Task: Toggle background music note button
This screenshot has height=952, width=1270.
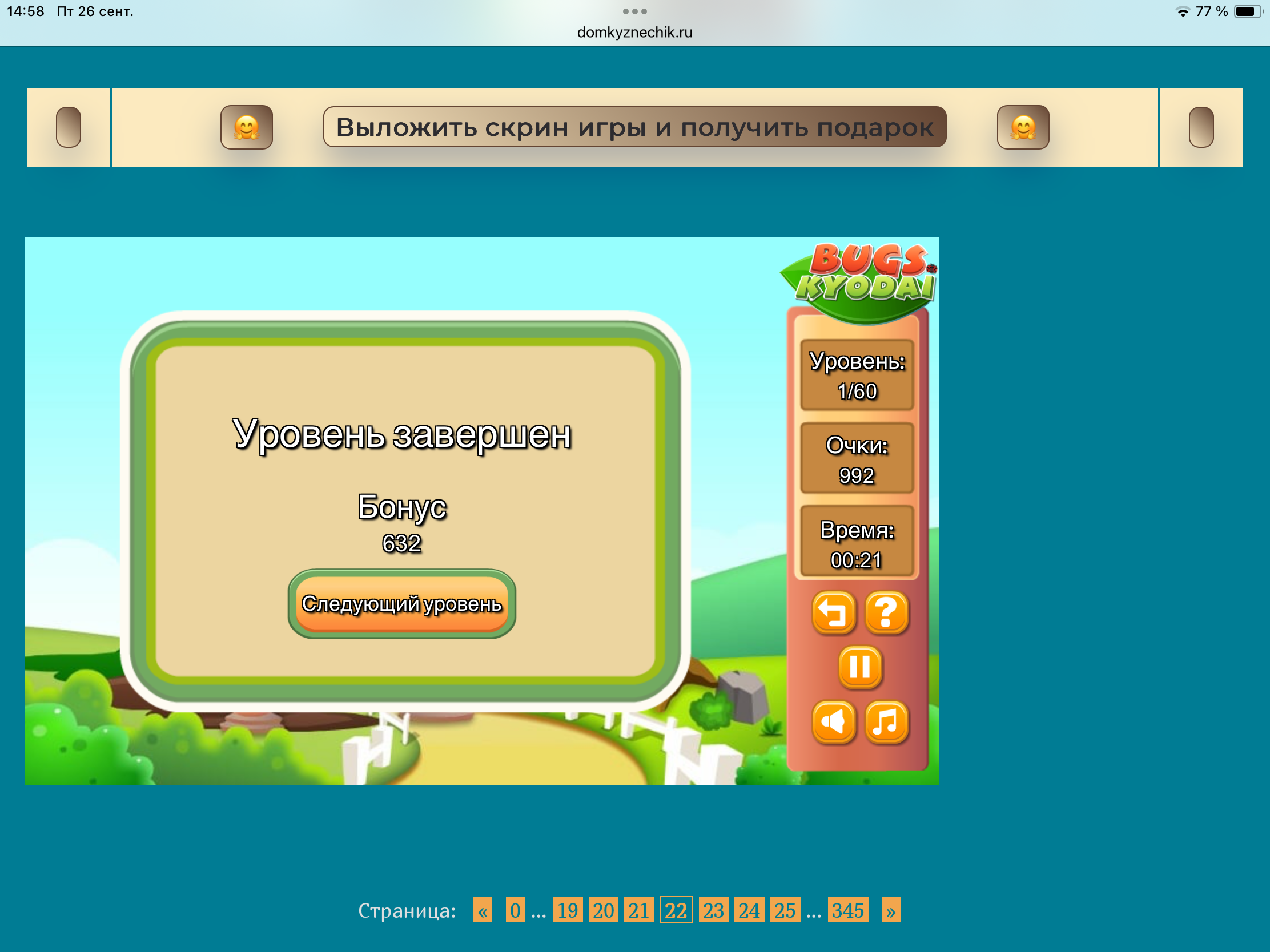Action: 886,721
